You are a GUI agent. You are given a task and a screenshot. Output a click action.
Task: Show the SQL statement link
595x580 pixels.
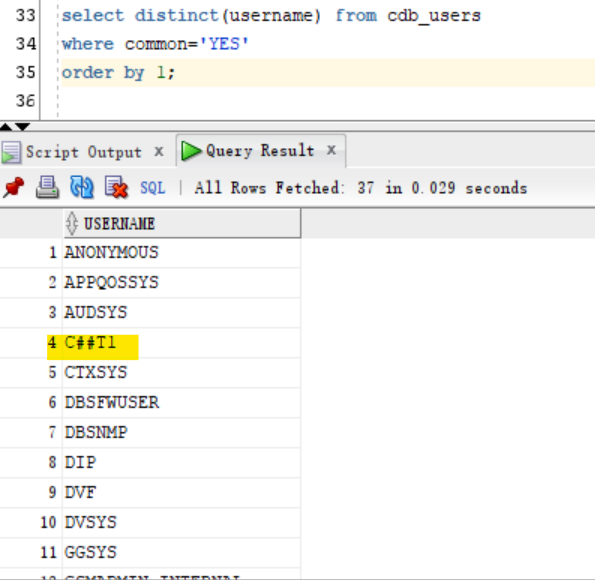tap(153, 188)
